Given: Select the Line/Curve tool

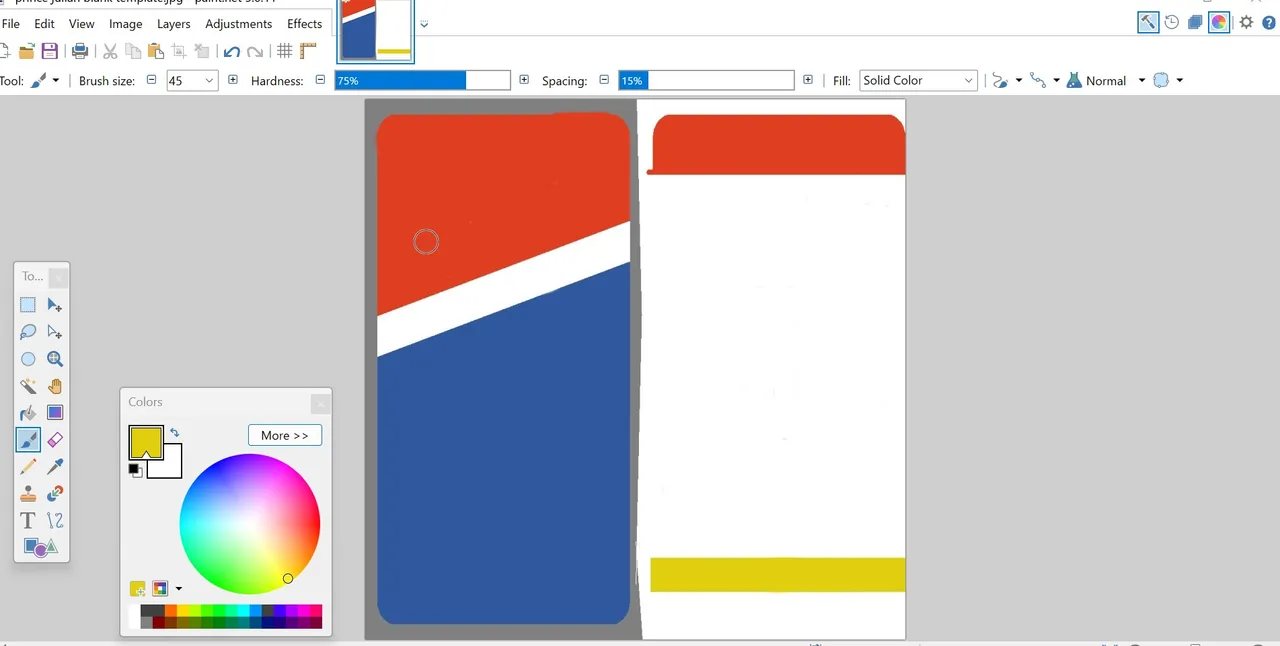Looking at the screenshot, I should coord(55,521).
